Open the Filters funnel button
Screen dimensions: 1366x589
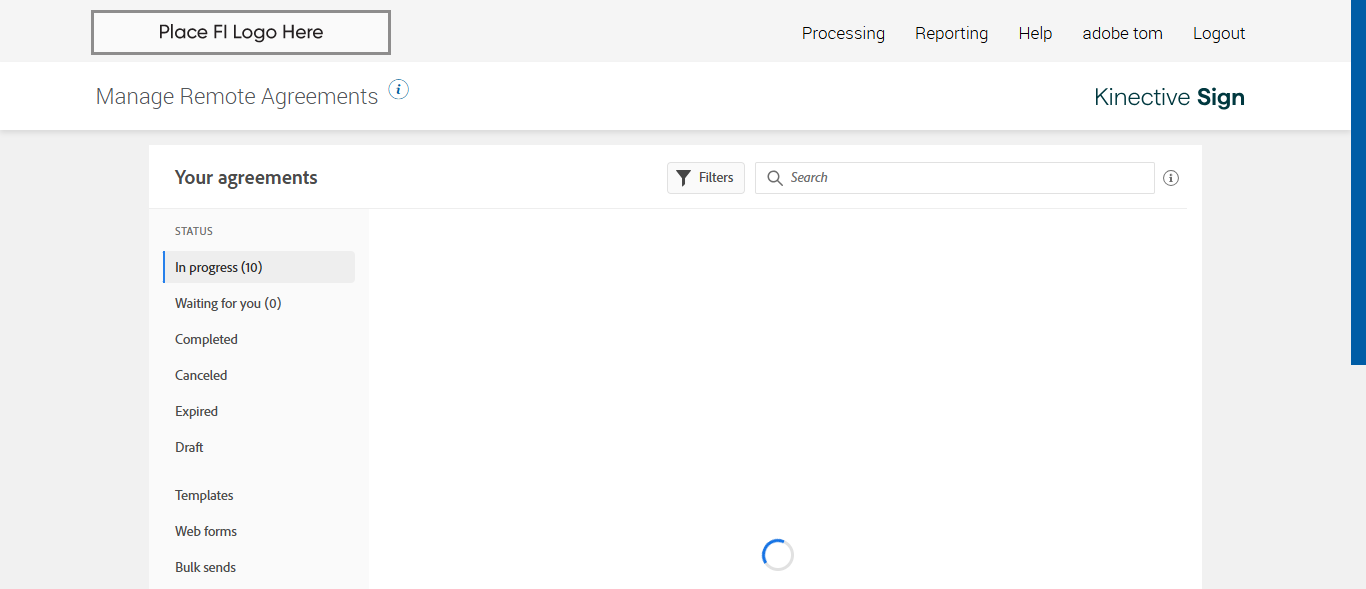point(706,178)
